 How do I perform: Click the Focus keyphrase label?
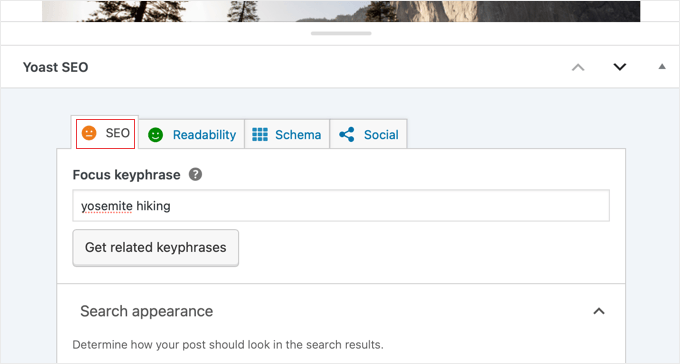(x=126, y=175)
